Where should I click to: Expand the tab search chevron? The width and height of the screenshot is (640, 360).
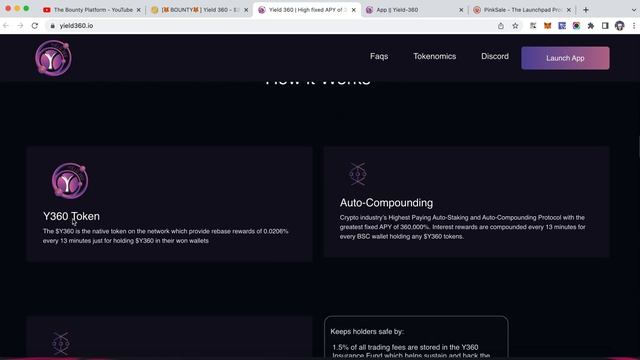(x=634, y=10)
